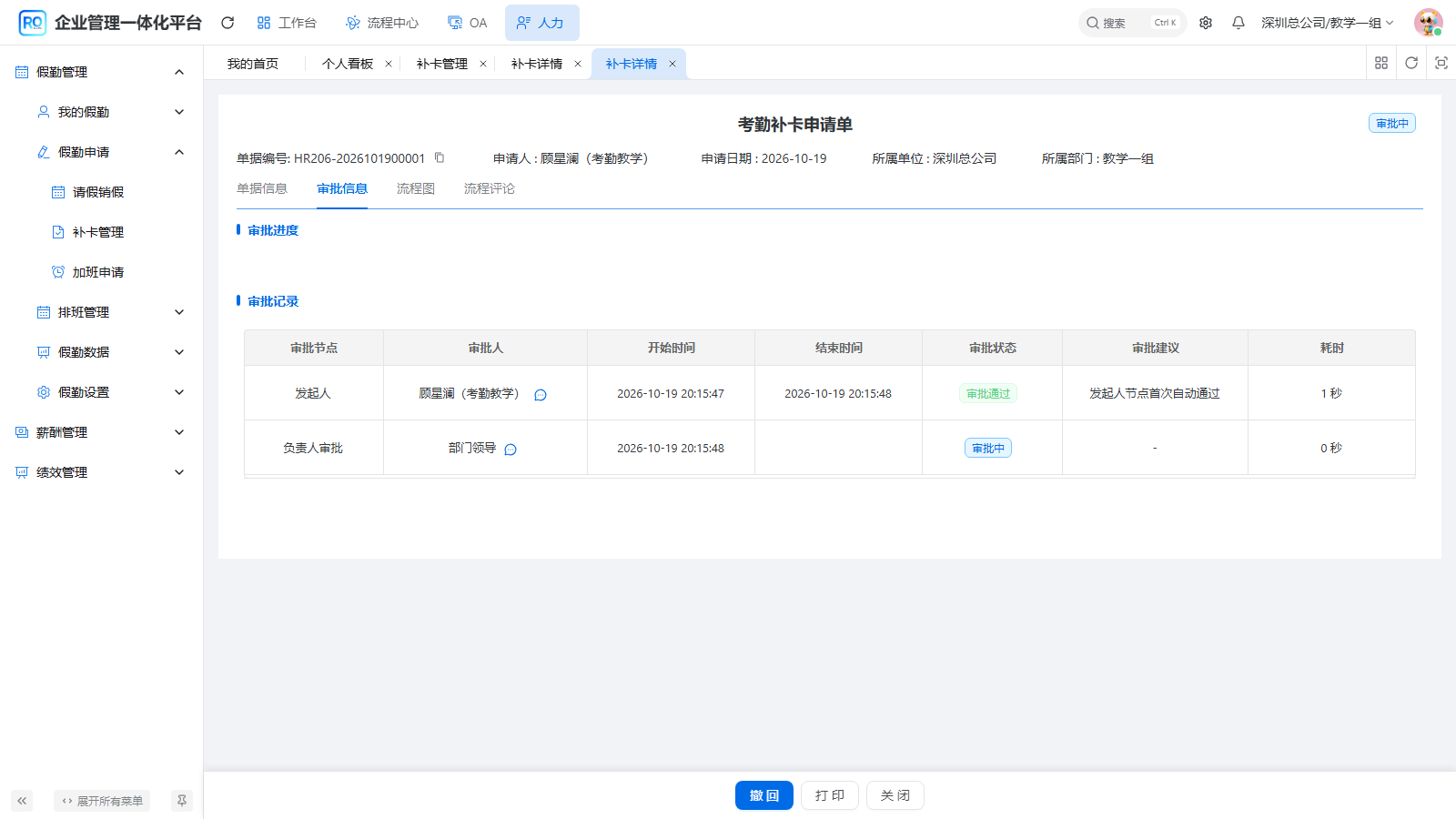Expand the 薪酬管理 menu
The height and width of the screenshot is (819, 1456).
[179, 432]
